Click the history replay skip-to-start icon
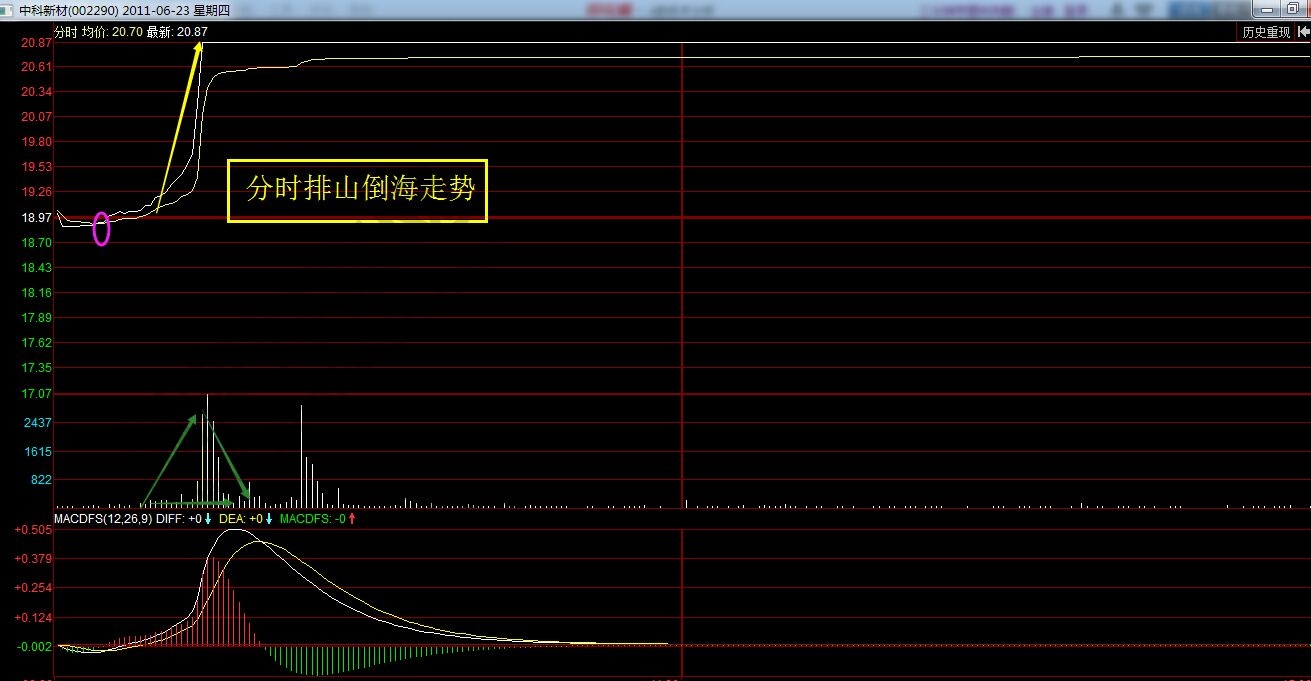Screen dimensions: 1311x681 tap(1303, 31)
